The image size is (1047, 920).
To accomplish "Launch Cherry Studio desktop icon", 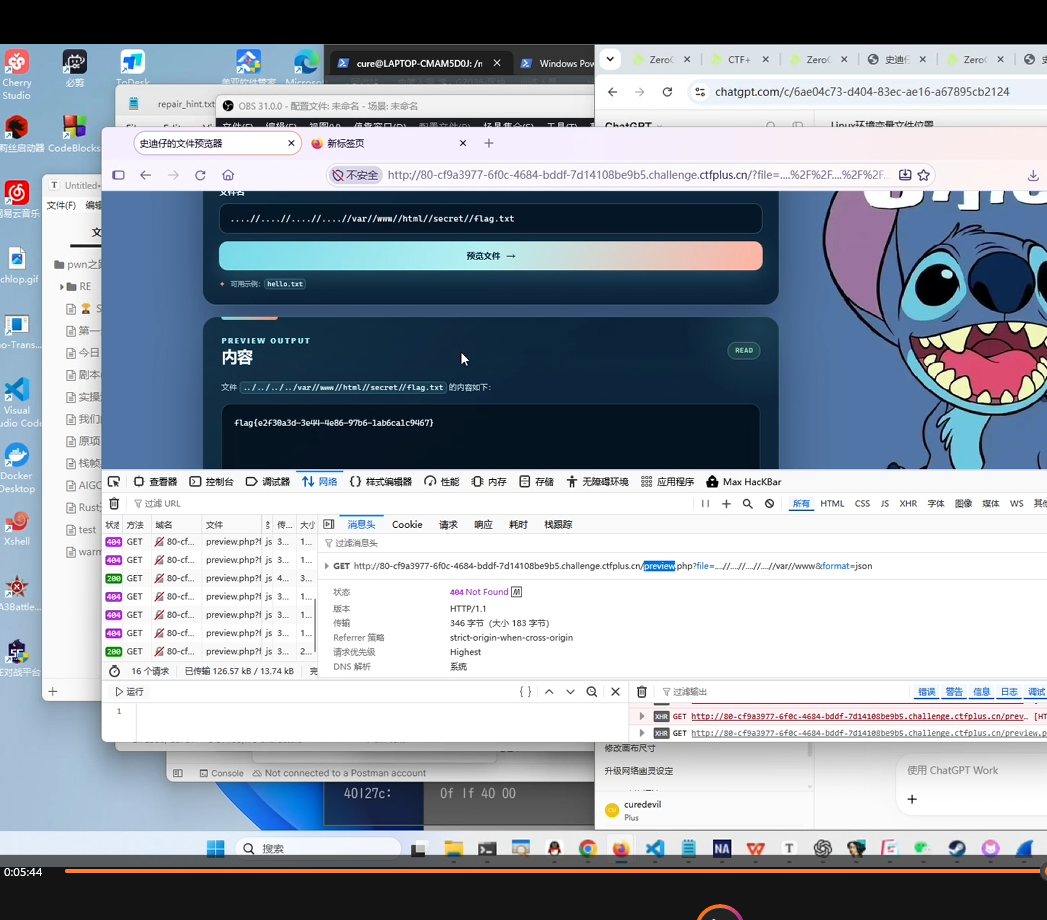I will click(x=17, y=75).
